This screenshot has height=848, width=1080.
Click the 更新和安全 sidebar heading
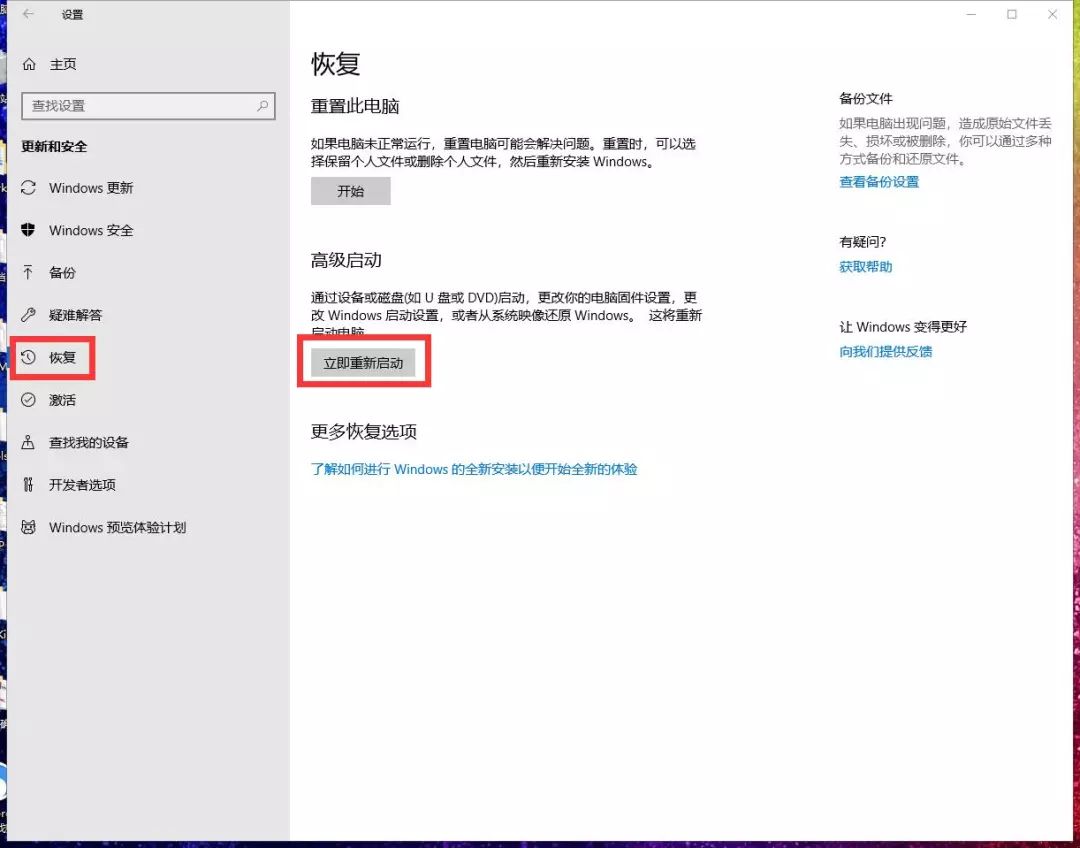(x=54, y=146)
